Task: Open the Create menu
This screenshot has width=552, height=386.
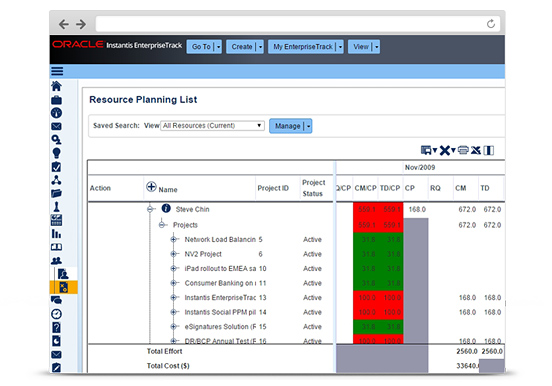Action: [x=245, y=46]
